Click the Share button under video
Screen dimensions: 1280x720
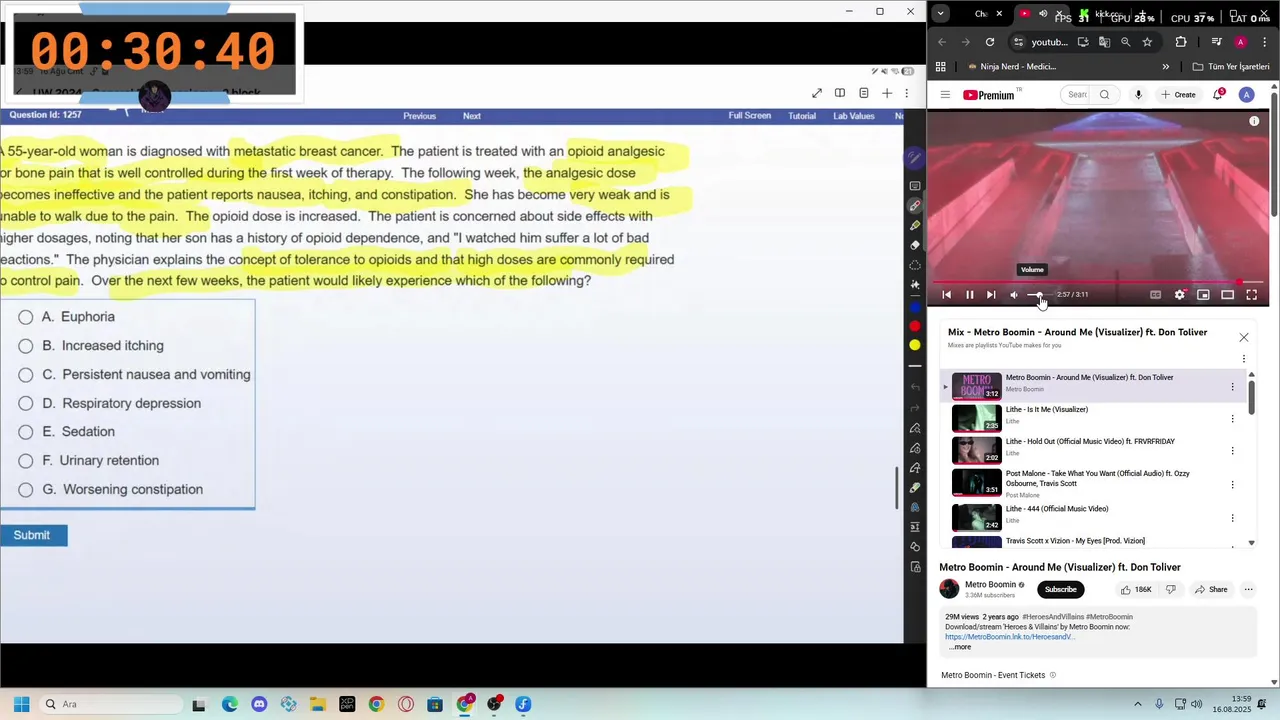1211,590
